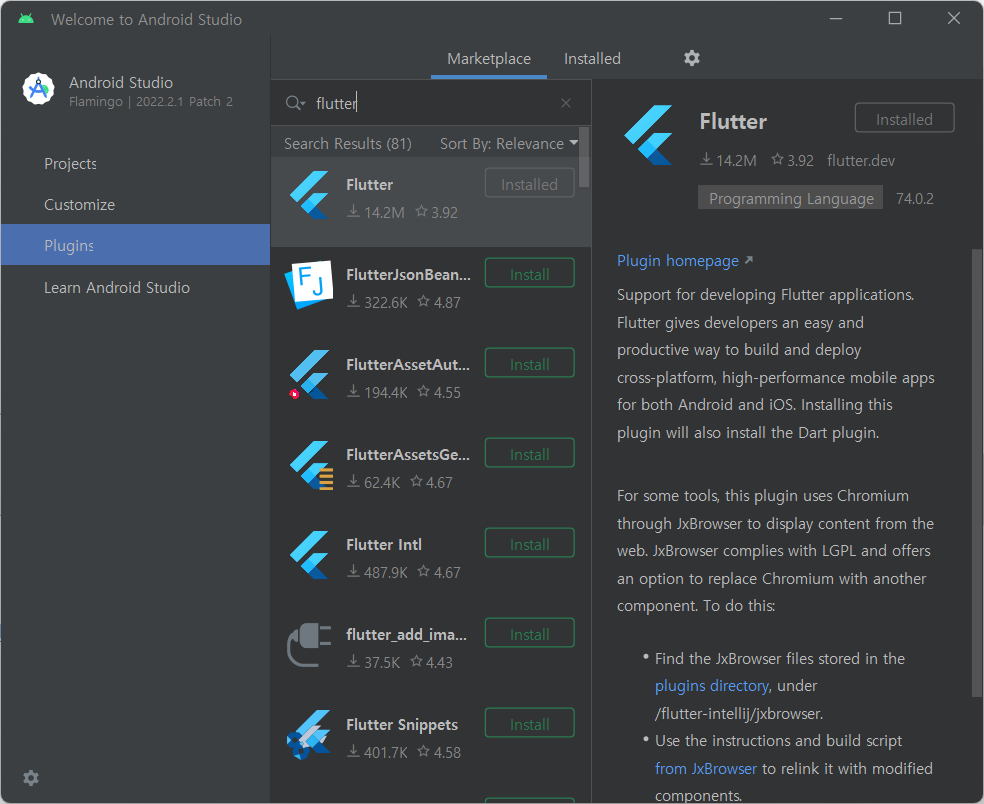Open the Plugin homepage link
Screen dimensions: 984x804
click(678, 260)
